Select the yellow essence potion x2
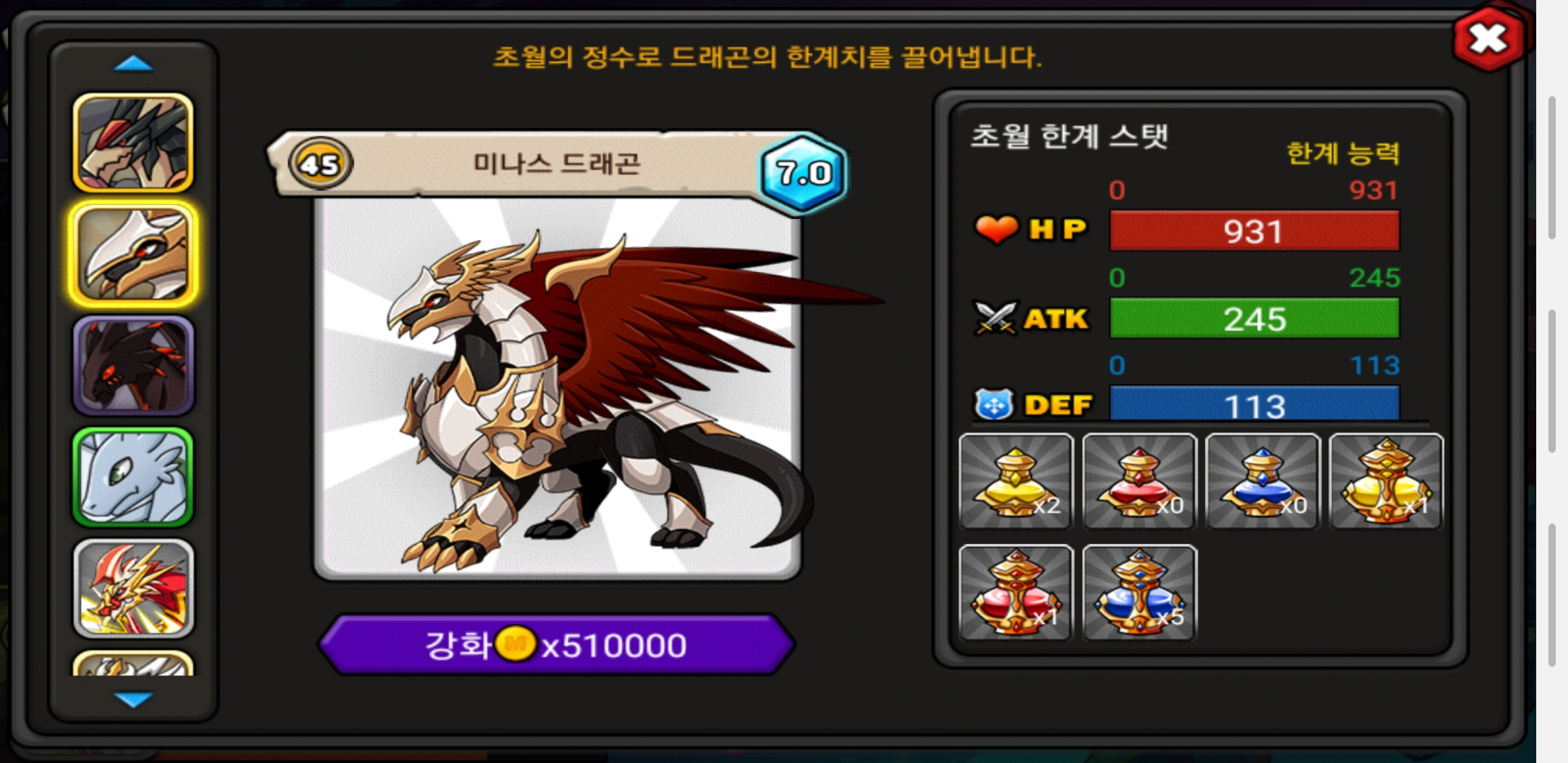This screenshot has height=763, width=1568. (x=1016, y=481)
